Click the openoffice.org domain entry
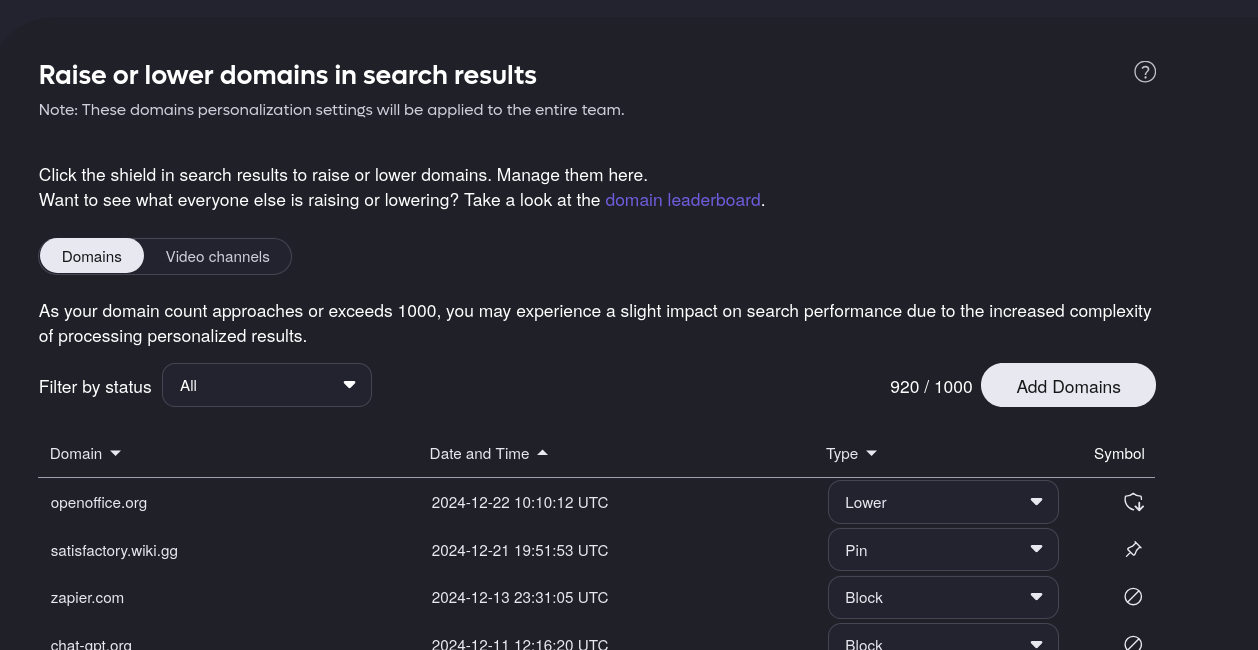1258x650 pixels. (99, 503)
